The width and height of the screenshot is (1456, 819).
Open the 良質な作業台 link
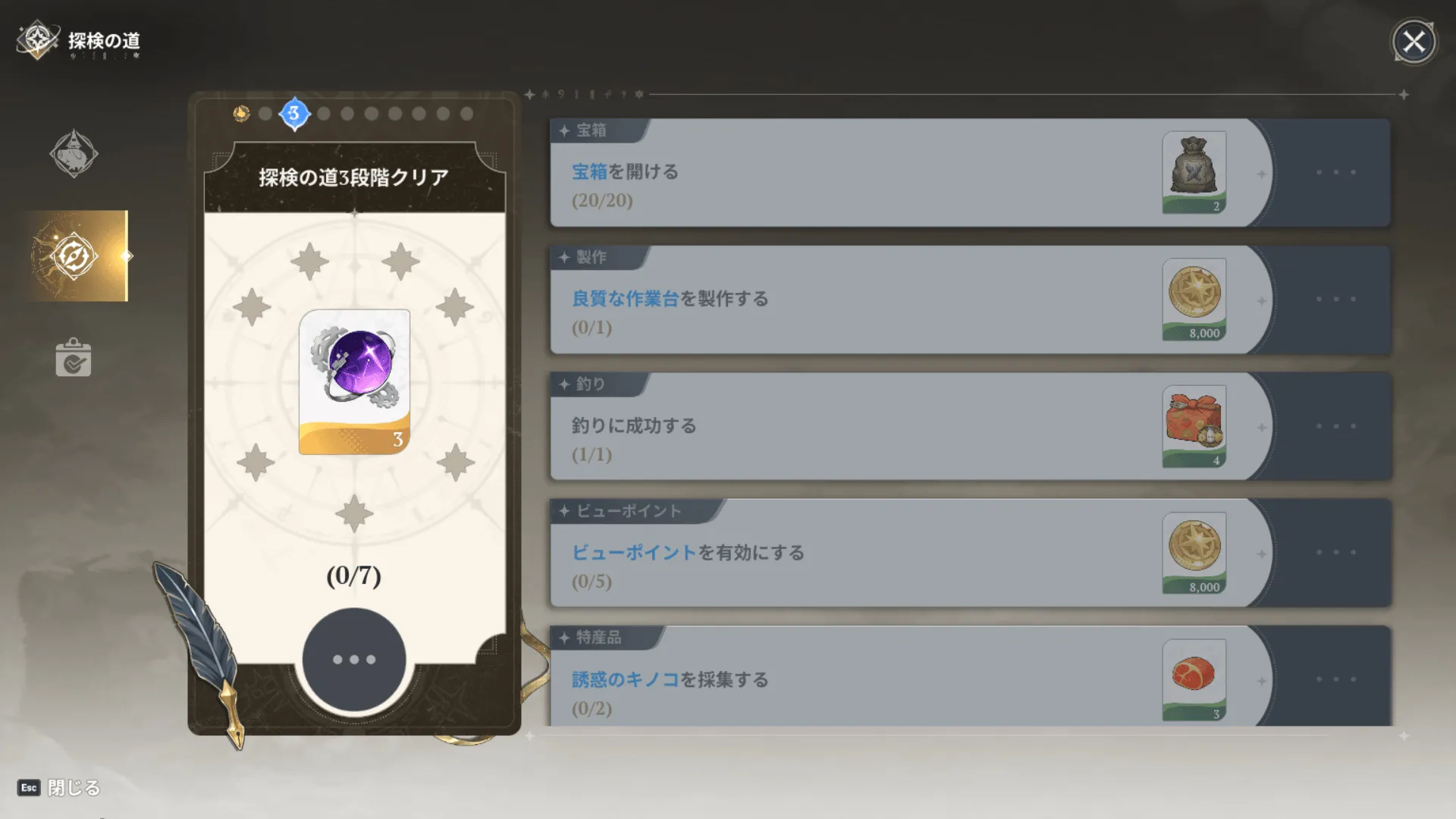pyautogui.click(x=625, y=299)
